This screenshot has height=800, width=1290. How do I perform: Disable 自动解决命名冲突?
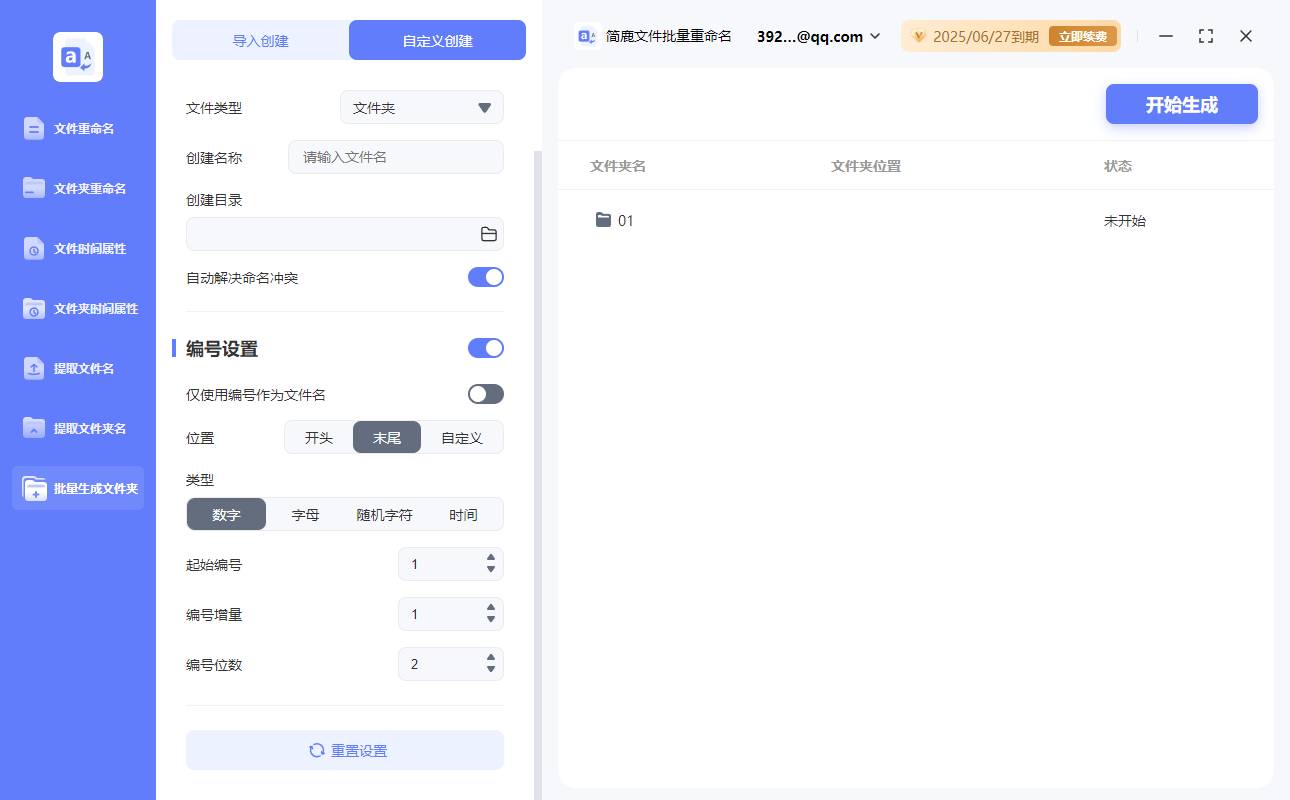[486, 277]
